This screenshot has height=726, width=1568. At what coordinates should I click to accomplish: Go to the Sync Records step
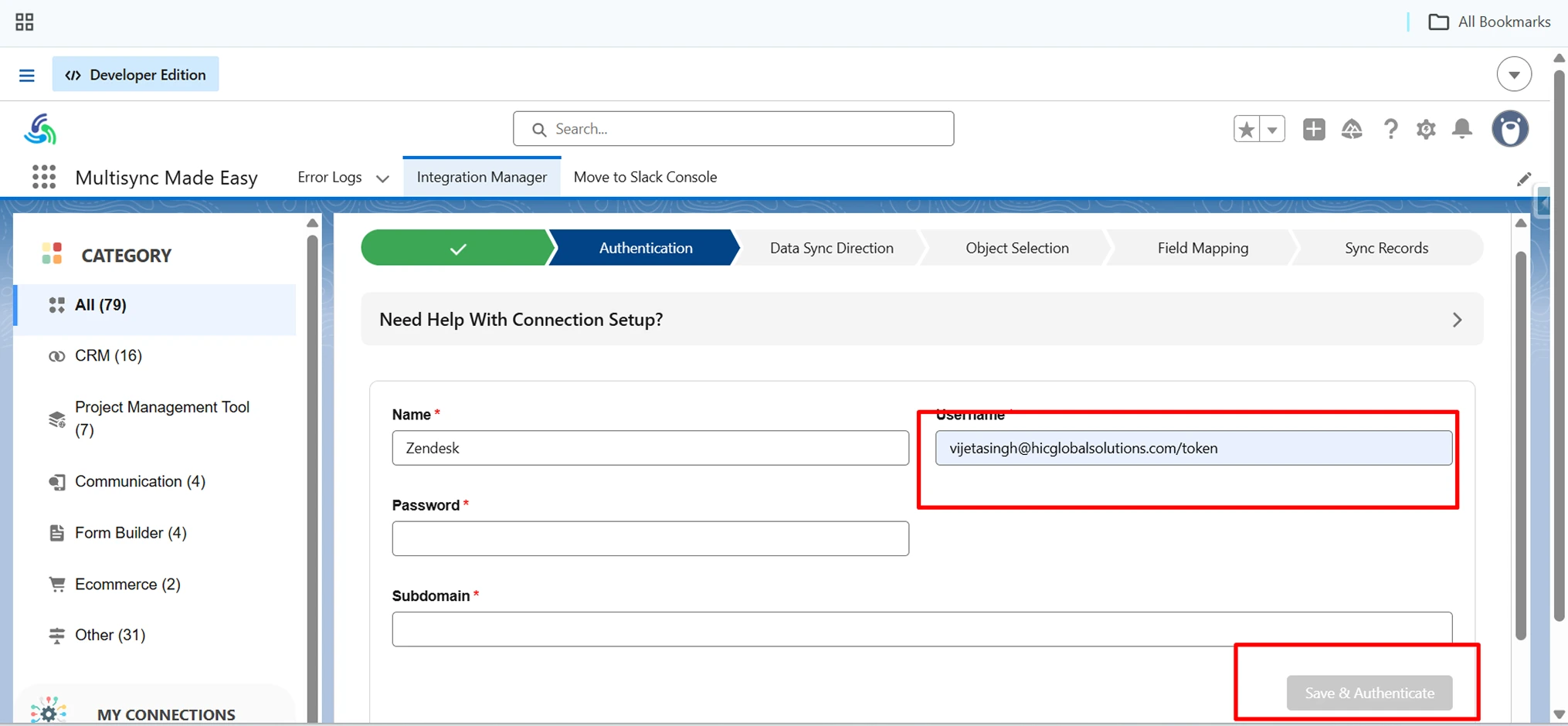point(1386,248)
